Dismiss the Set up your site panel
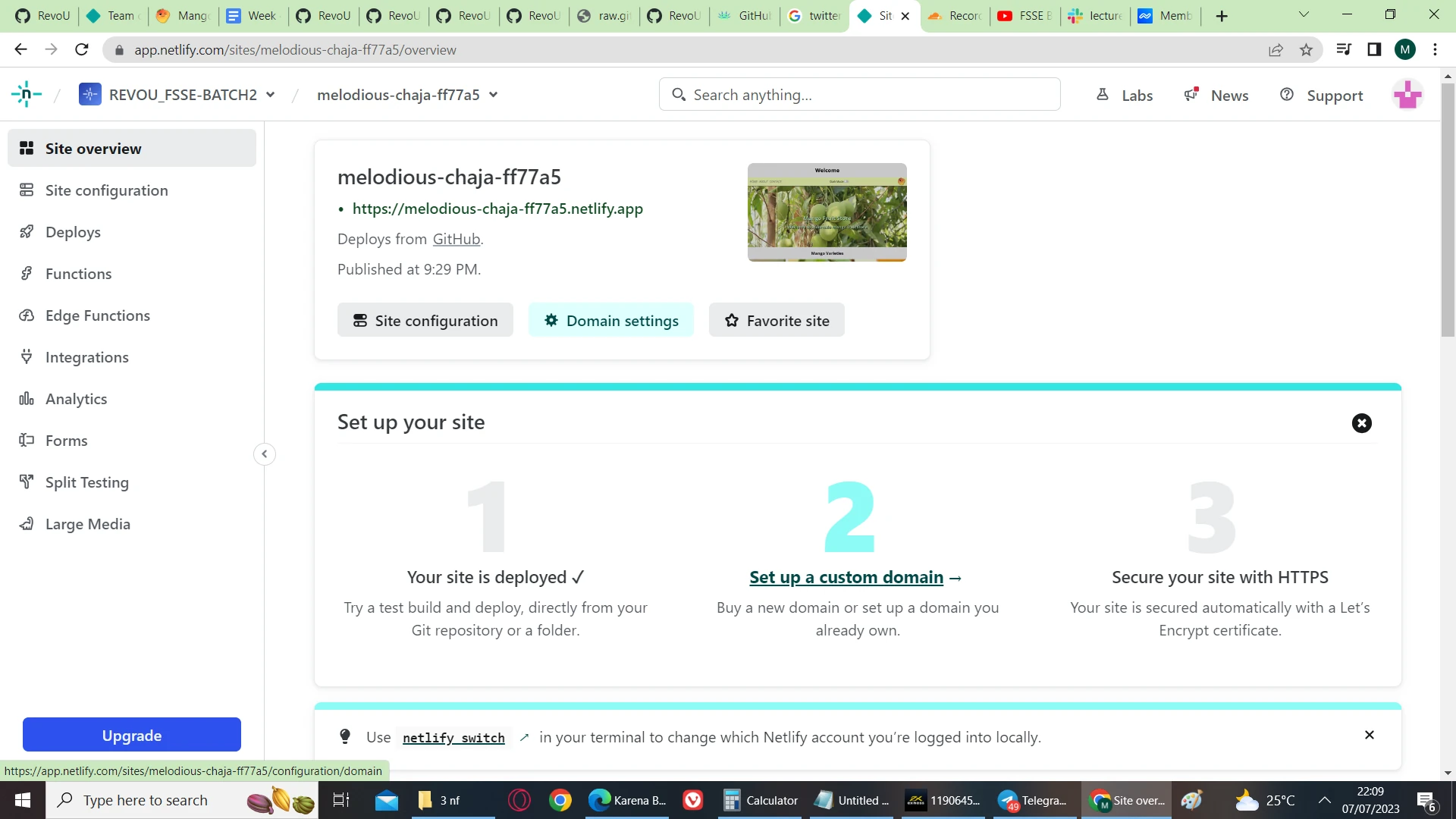 (1361, 423)
